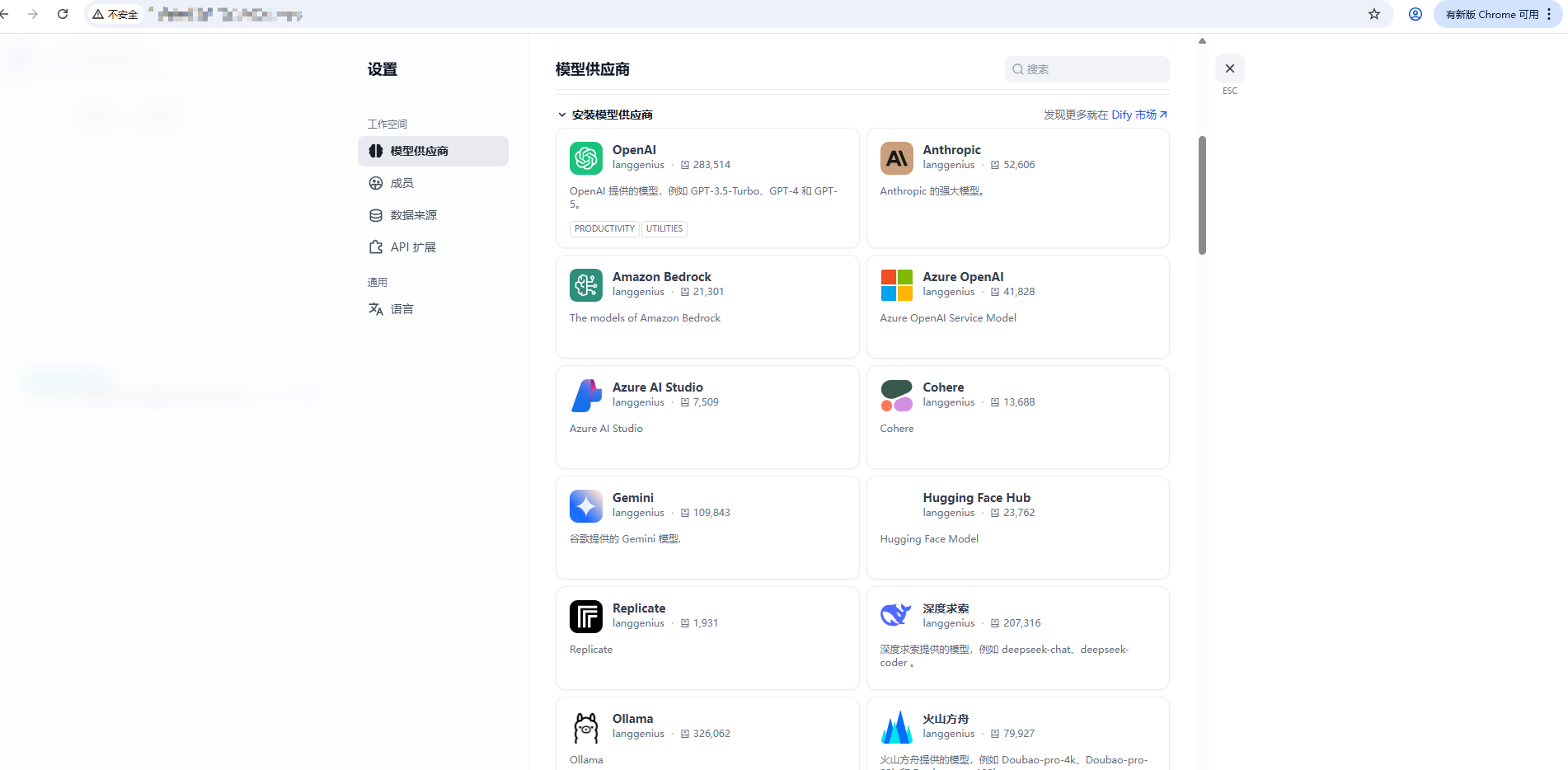Click the Gemini sparkle logo icon
The image size is (1568, 770).
pyautogui.click(x=586, y=506)
